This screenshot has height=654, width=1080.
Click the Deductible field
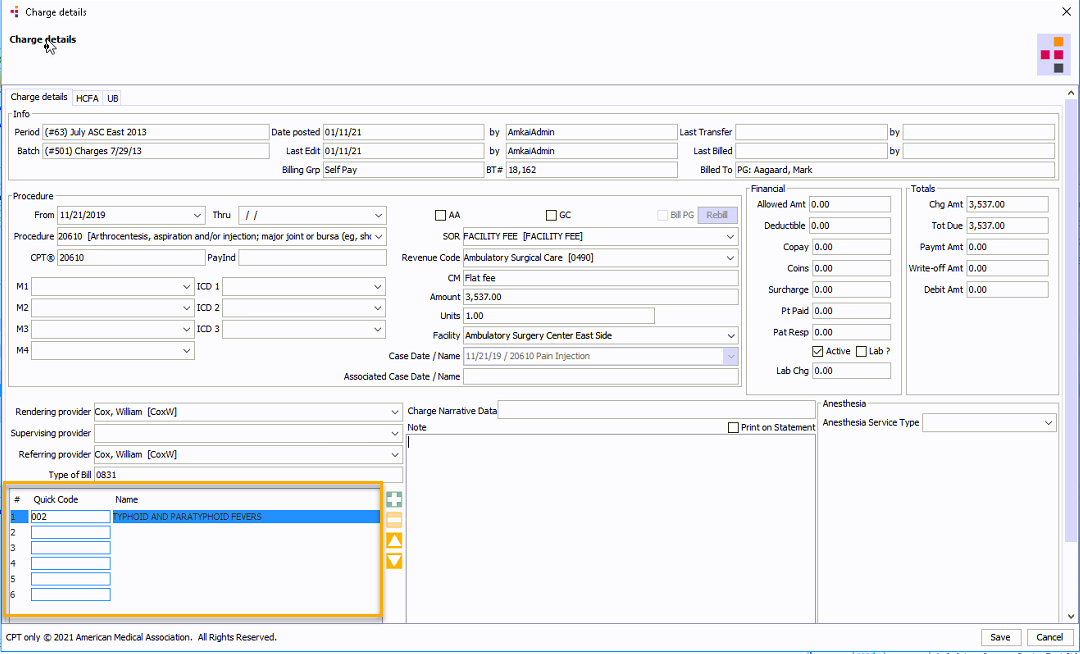click(x=850, y=226)
